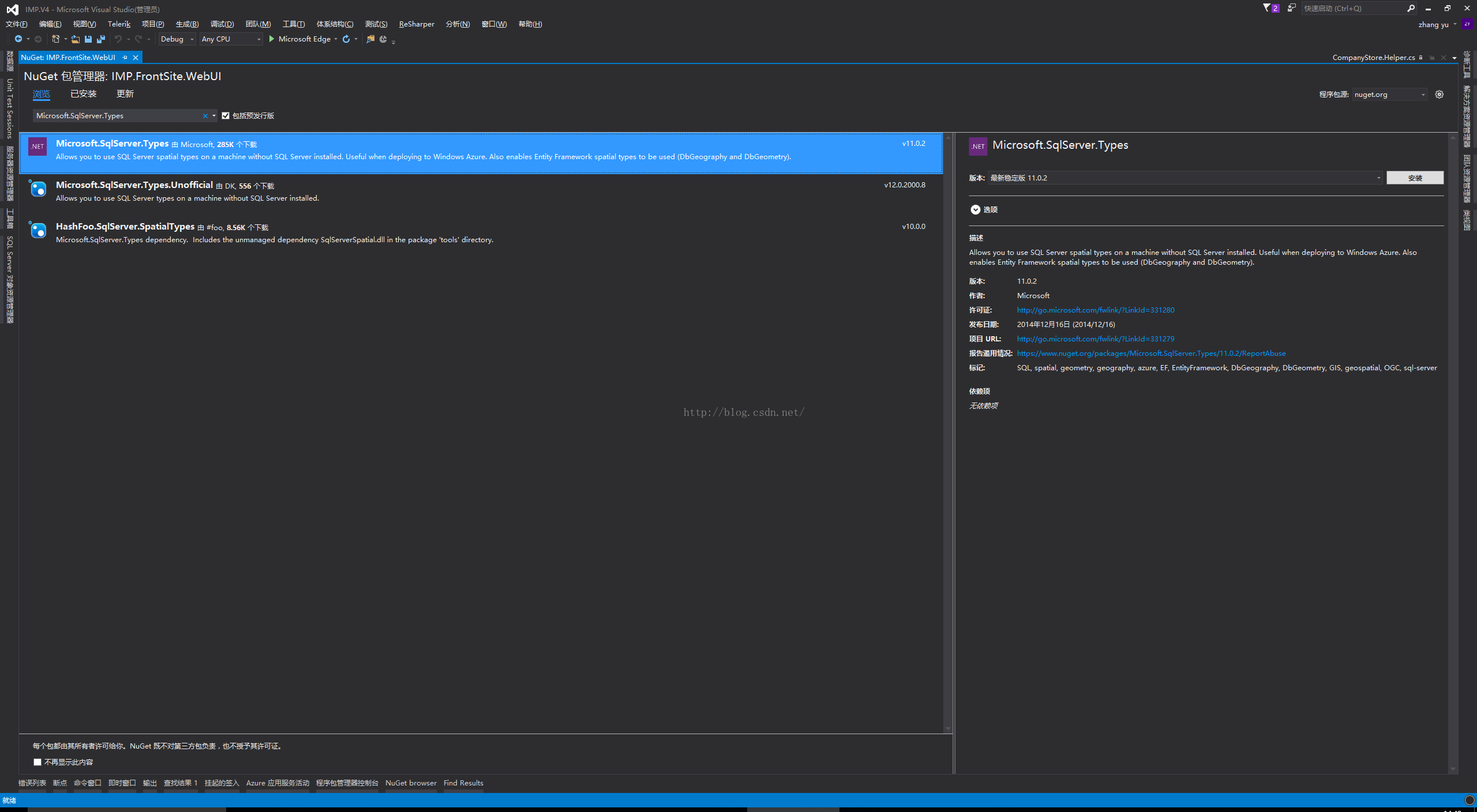Open the search history dropdown arrow

click(214, 116)
